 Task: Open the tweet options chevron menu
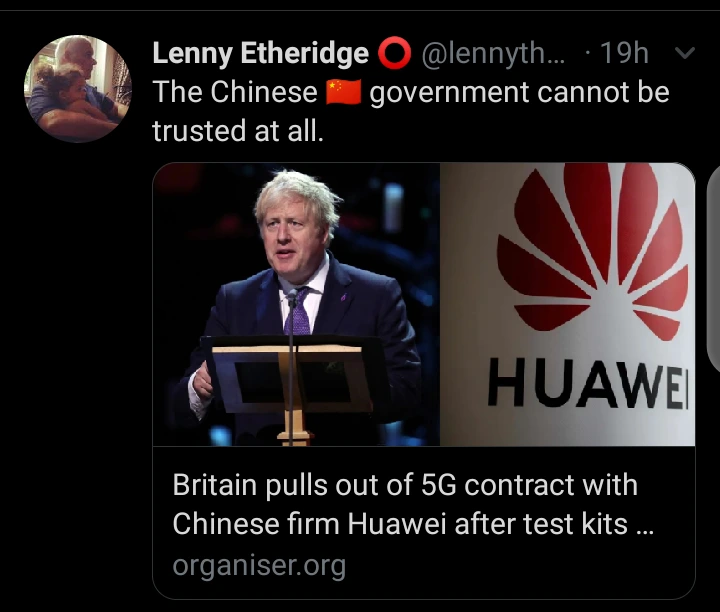pyautogui.click(x=685, y=53)
